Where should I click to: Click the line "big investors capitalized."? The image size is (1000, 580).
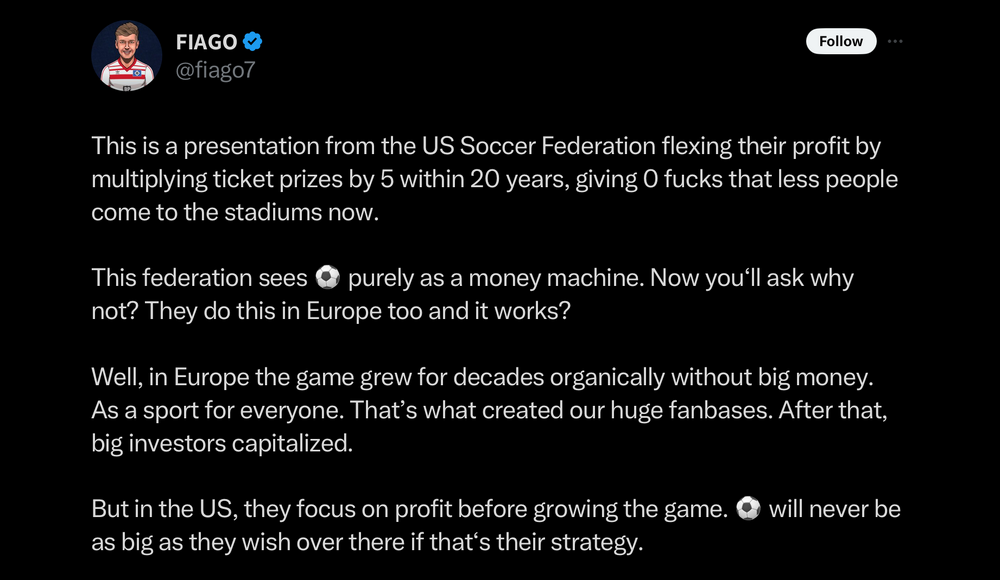coord(222,443)
